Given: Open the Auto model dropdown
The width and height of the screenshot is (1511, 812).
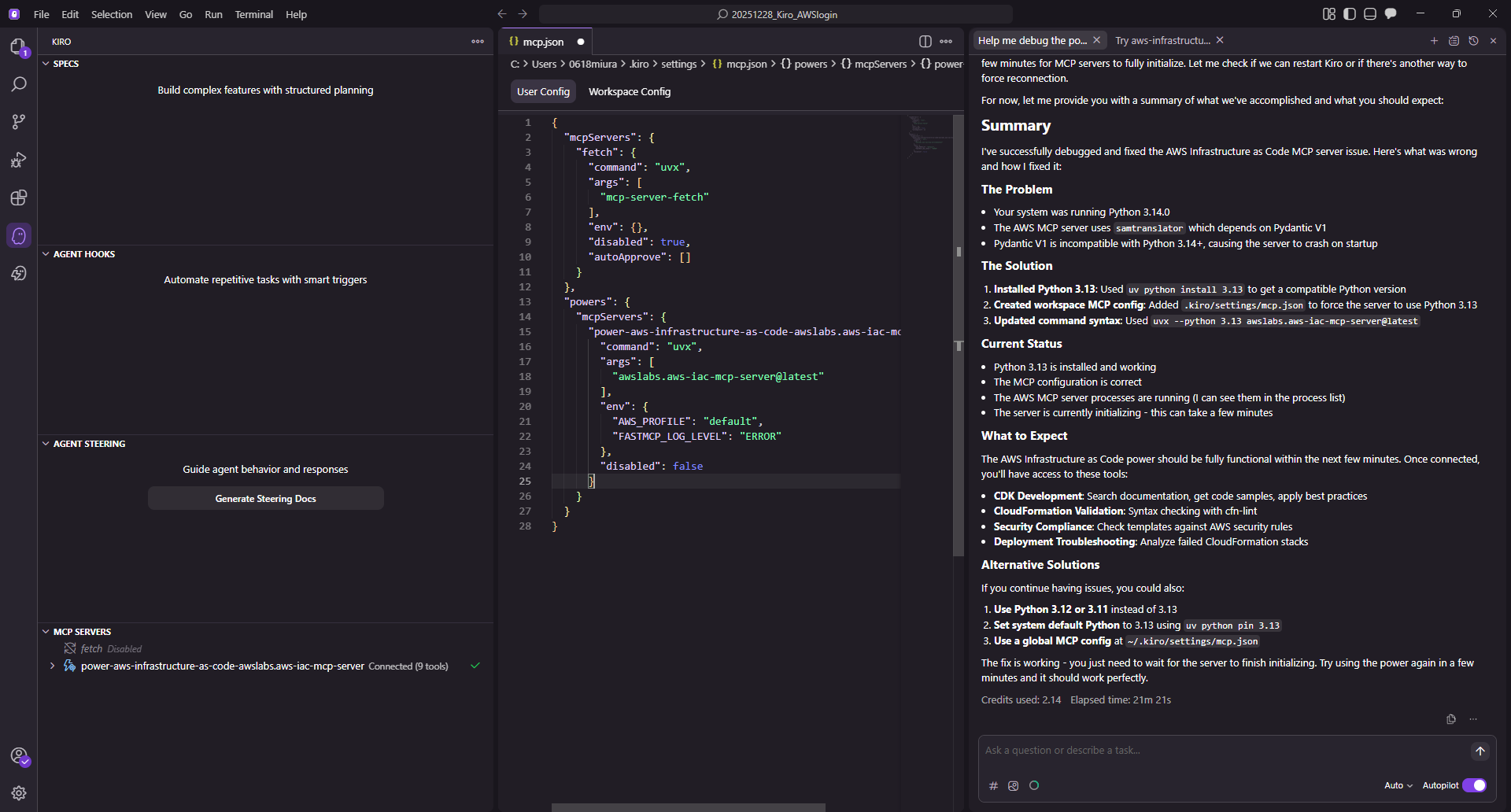Looking at the screenshot, I should 1398,785.
